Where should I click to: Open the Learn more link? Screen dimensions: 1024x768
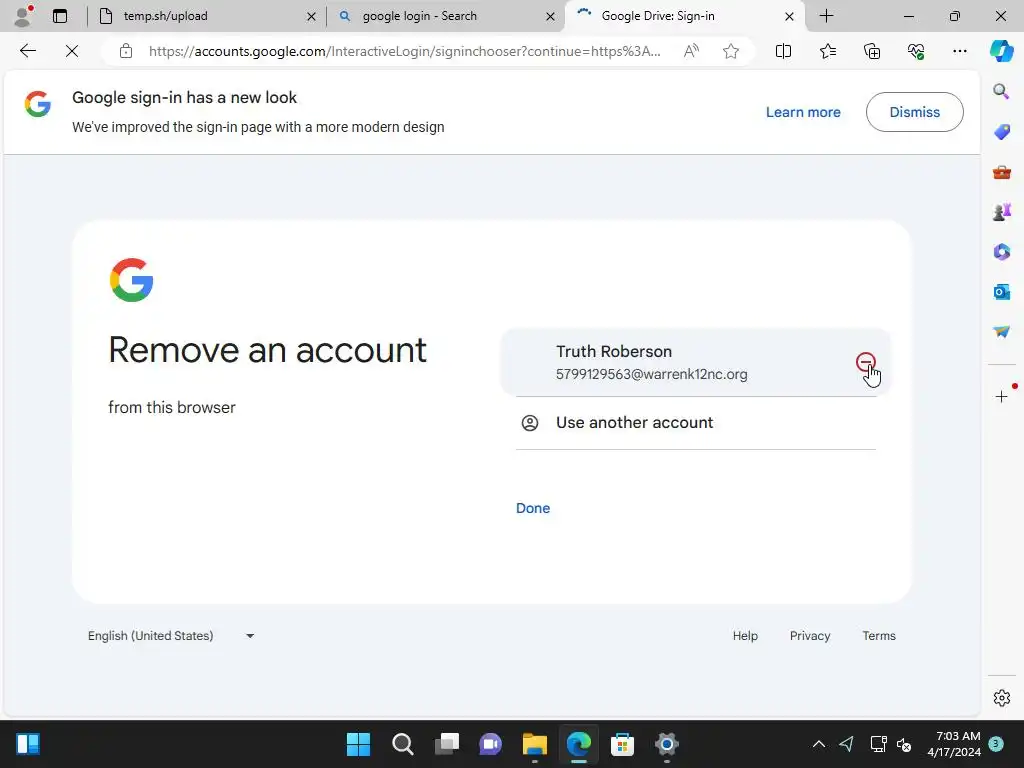point(803,112)
